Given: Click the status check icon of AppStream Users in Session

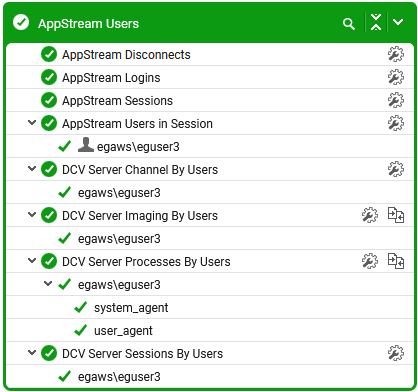Looking at the screenshot, I should coord(49,123).
